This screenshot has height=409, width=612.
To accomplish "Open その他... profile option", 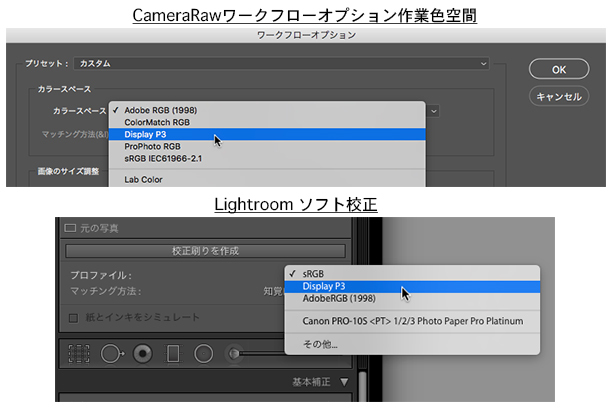I will pyautogui.click(x=413, y=344).
